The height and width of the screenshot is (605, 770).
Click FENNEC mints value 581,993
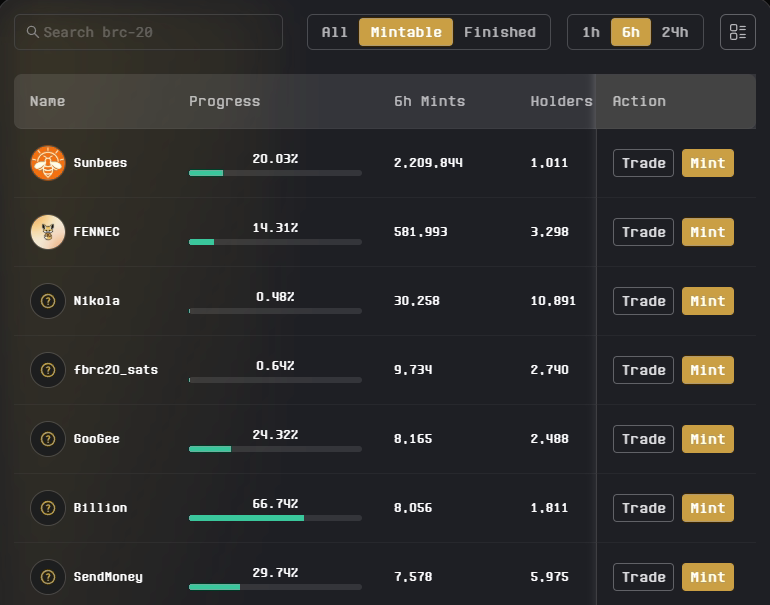pyautogui.click(x=420, y=232)
